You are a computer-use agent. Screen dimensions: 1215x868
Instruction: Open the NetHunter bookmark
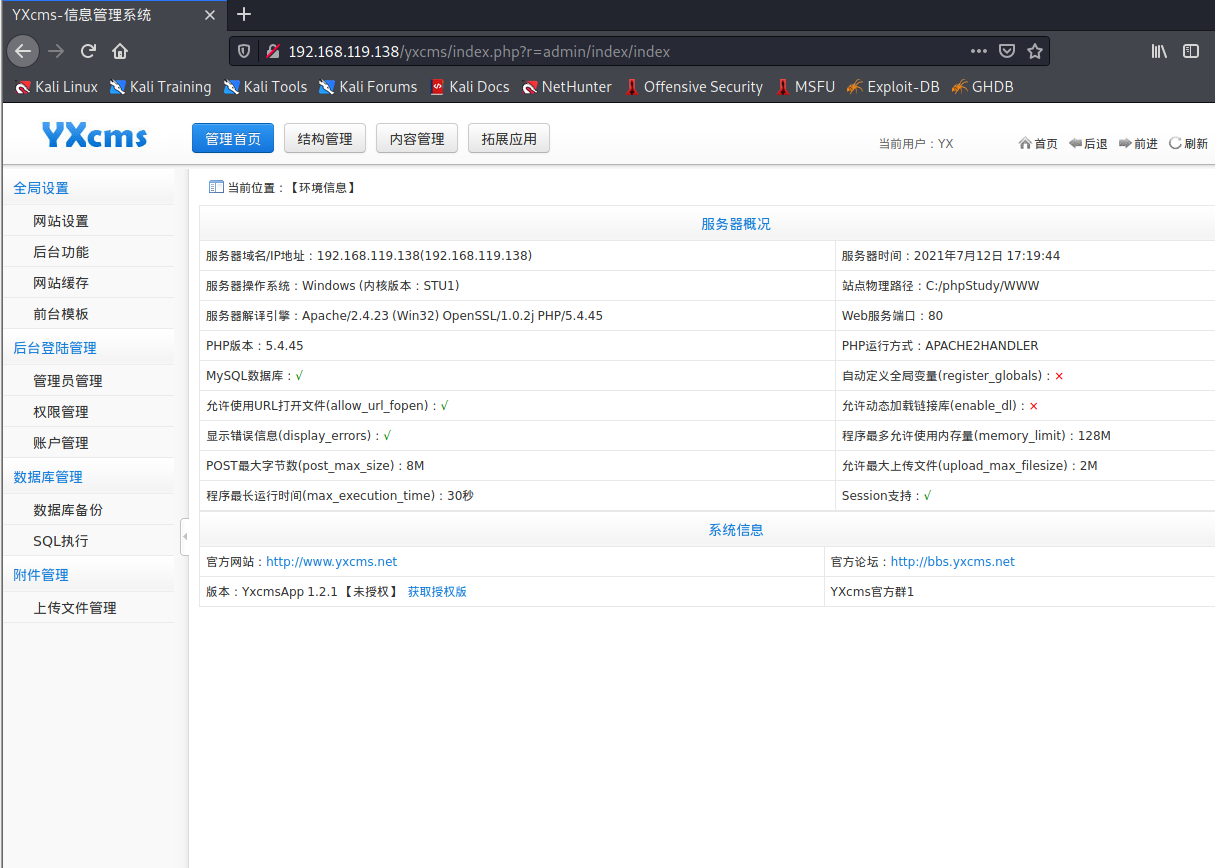(567, 87)
